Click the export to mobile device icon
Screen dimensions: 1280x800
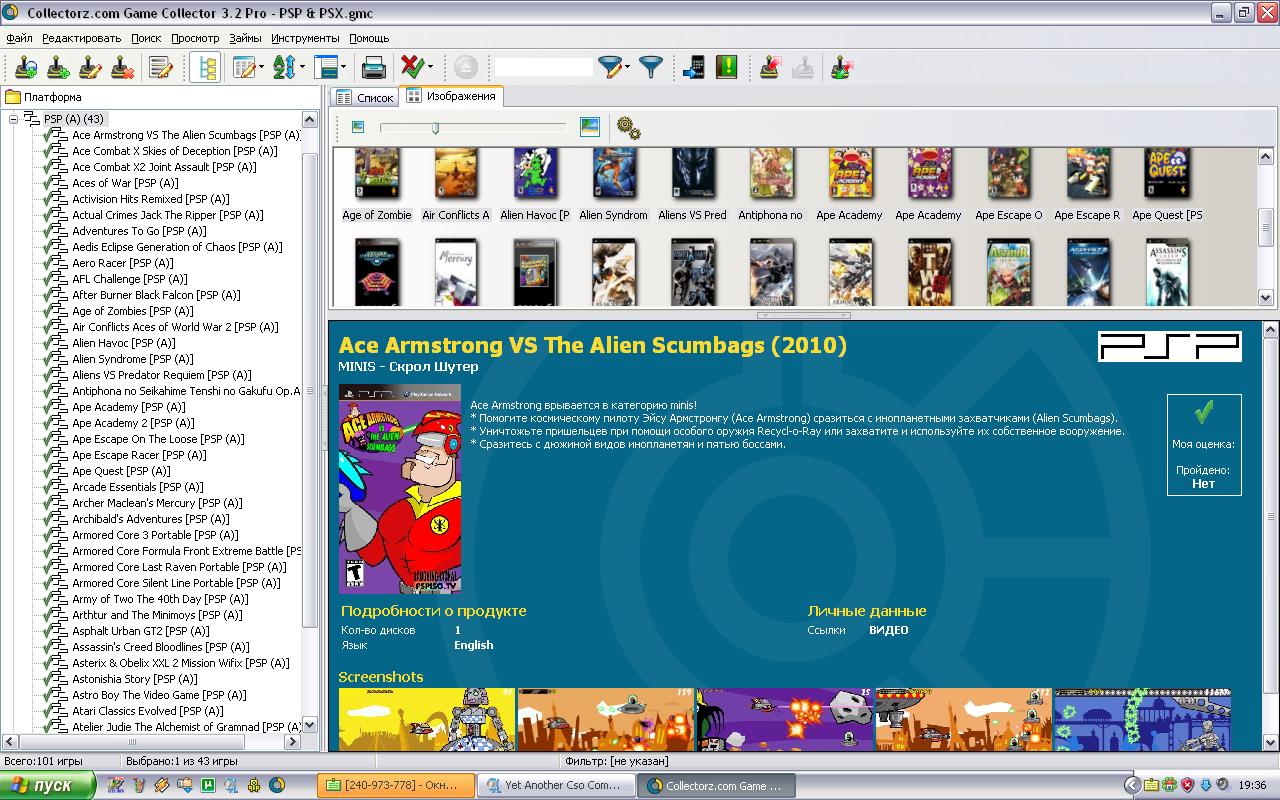point(694,68)
